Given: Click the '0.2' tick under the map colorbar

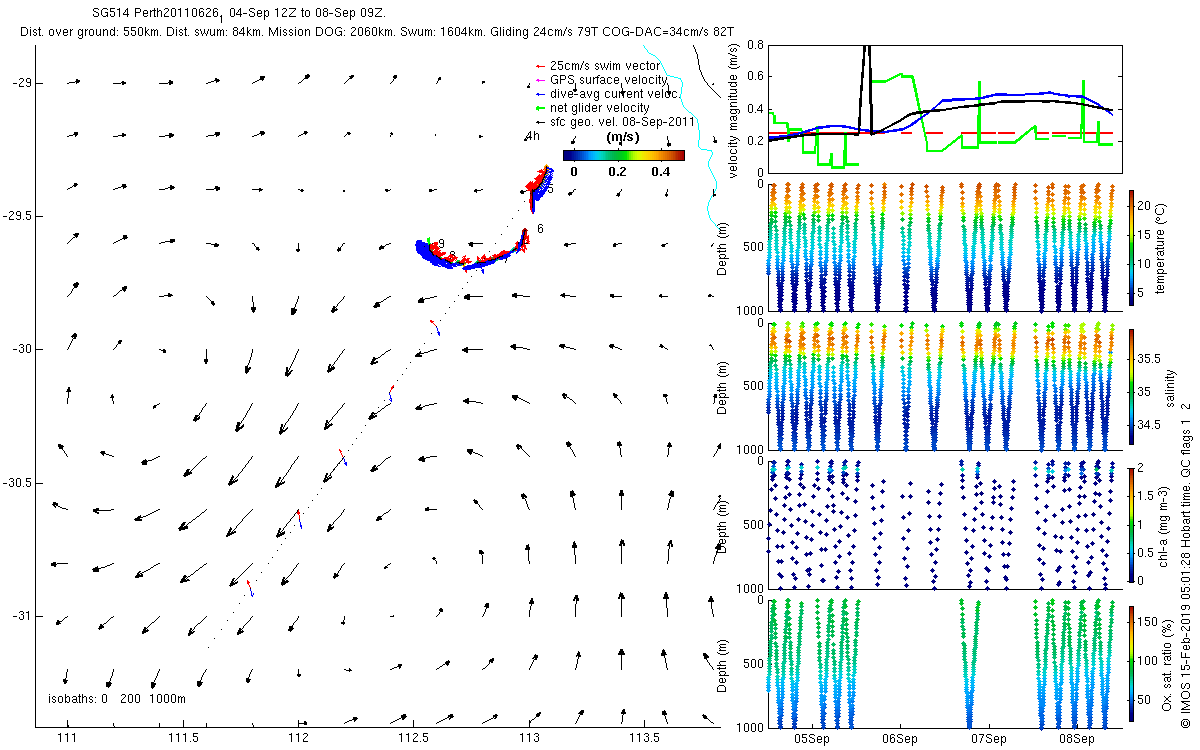Looking at the screenshot, I should (x=617, y=171).
